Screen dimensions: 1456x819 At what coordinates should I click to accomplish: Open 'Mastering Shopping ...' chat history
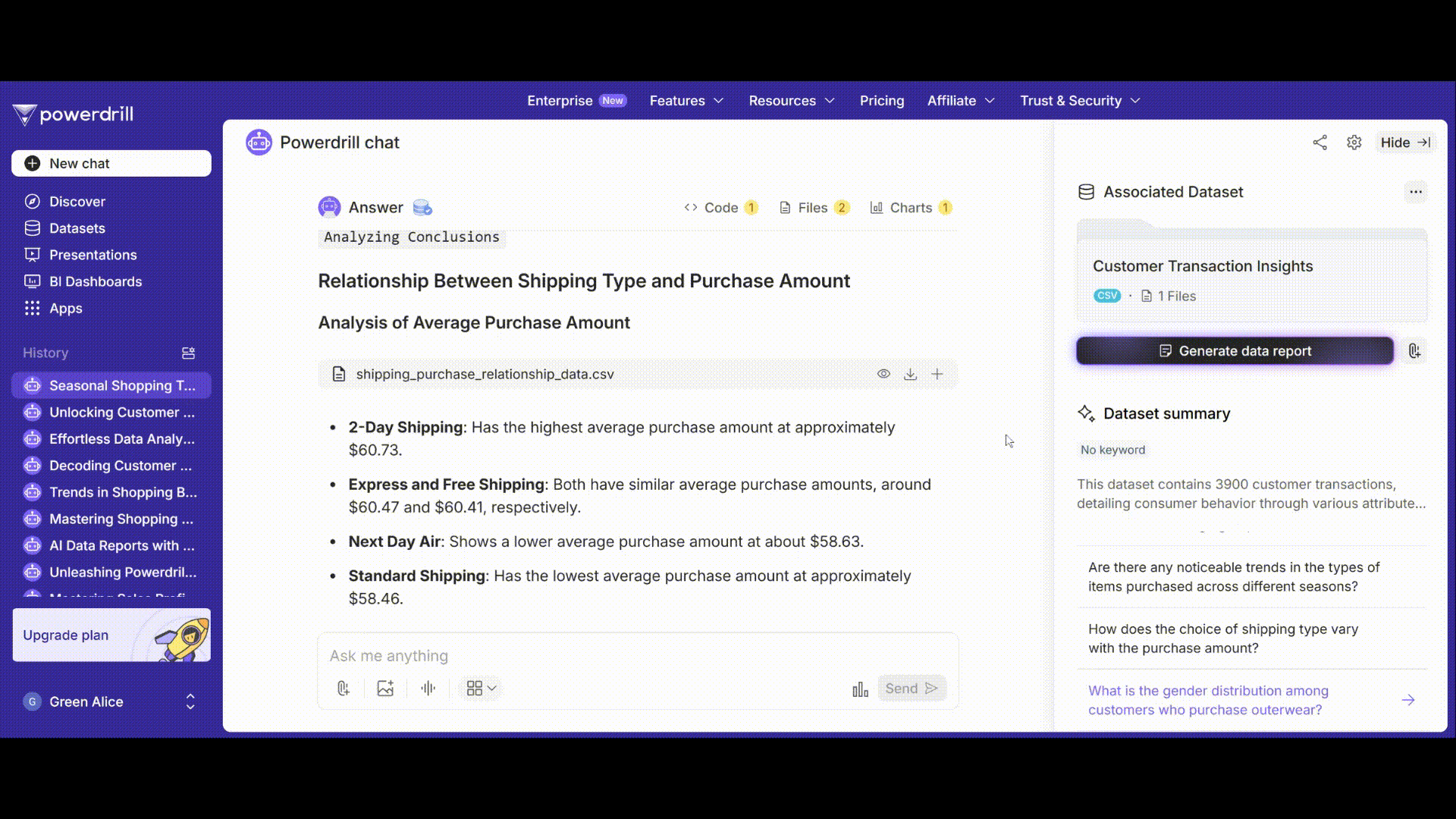(x=111, y=519)
